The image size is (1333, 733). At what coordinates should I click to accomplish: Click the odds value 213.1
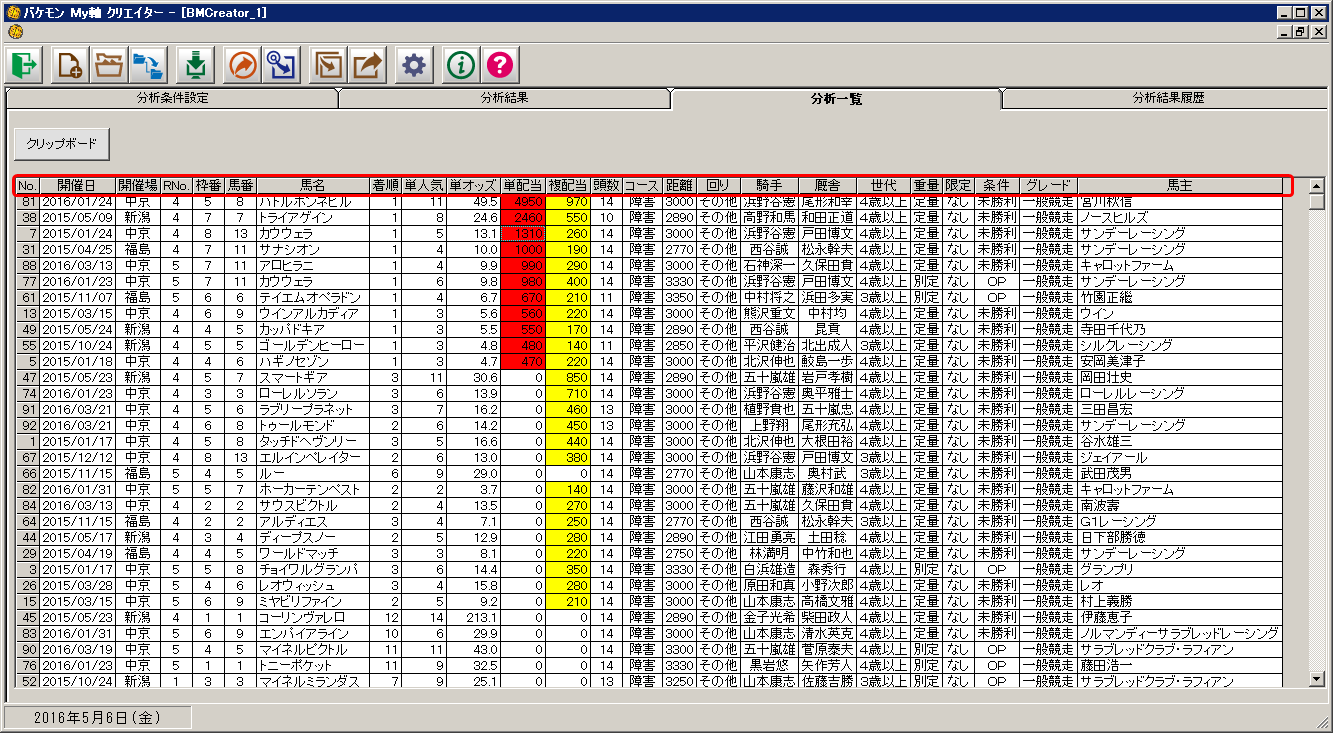click(x=473, y=617)
